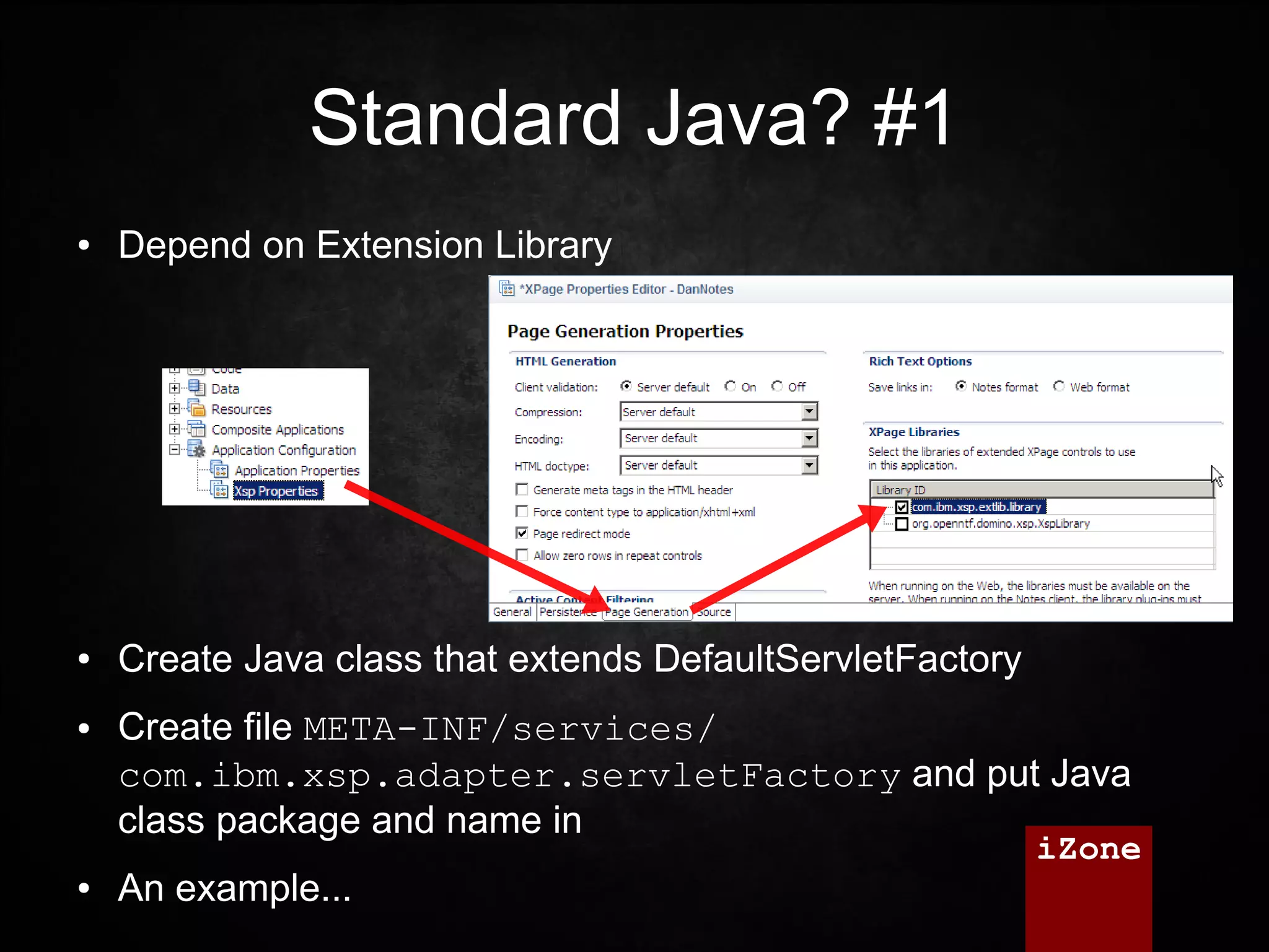Image resolution: width=1269 pixels, height=952 pixels.
Task: Click the XPage Libraries section heading
Action: coord(913,432)
